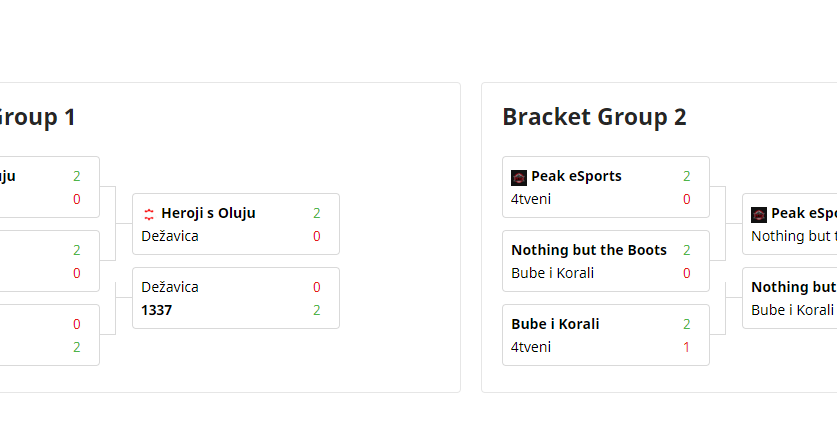Click the partially visible Group 1 heading

point(36,117)
